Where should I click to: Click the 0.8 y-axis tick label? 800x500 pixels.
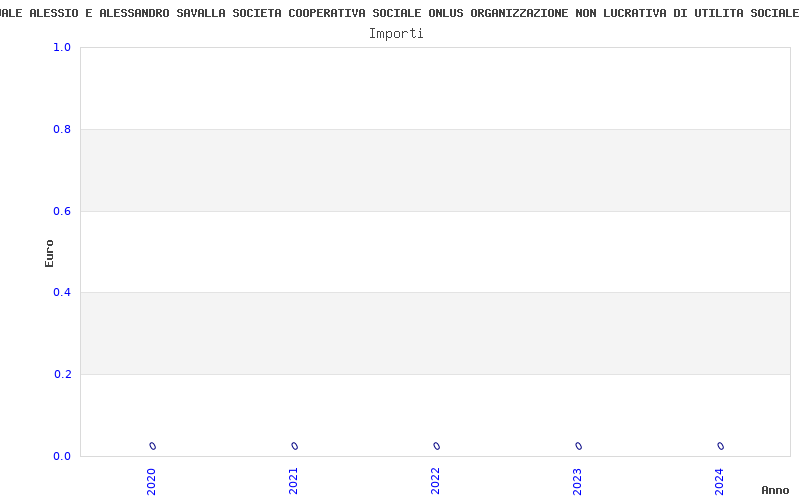62,130
